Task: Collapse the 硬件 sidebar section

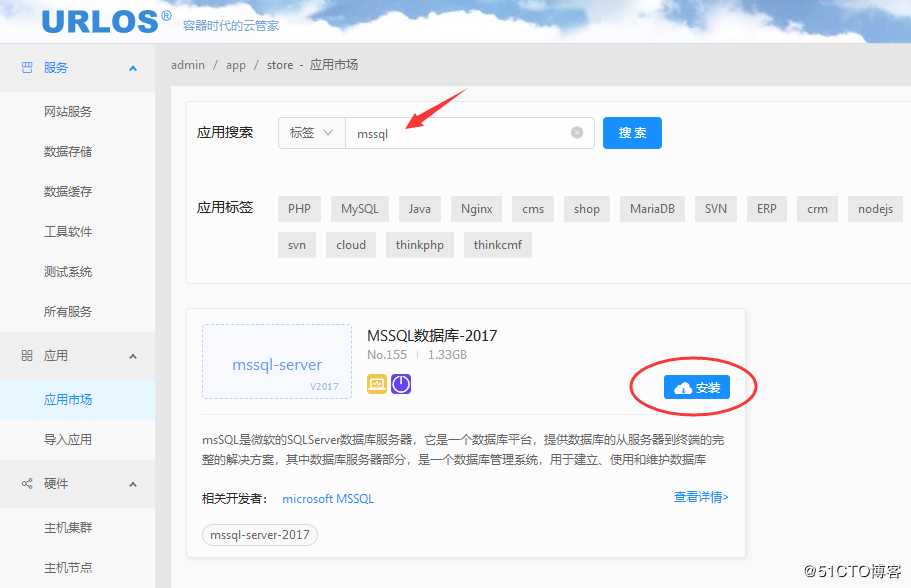Action: tap(133, 484)
